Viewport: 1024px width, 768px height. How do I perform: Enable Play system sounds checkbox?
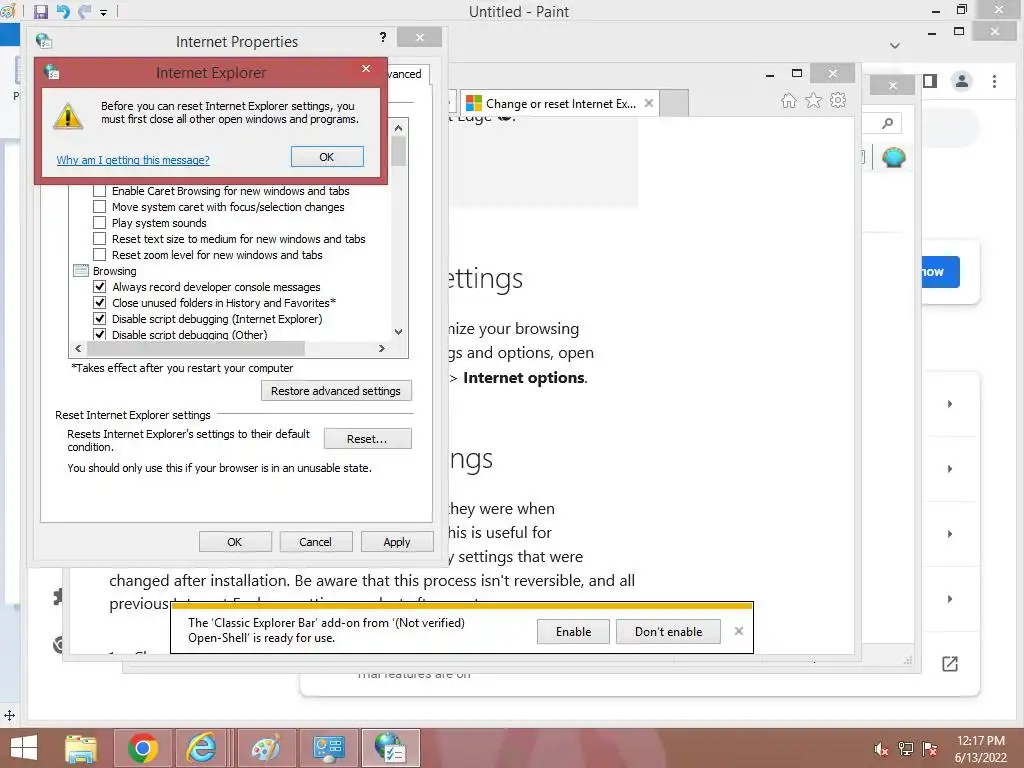pyautogui.click(x=99, y=223)
